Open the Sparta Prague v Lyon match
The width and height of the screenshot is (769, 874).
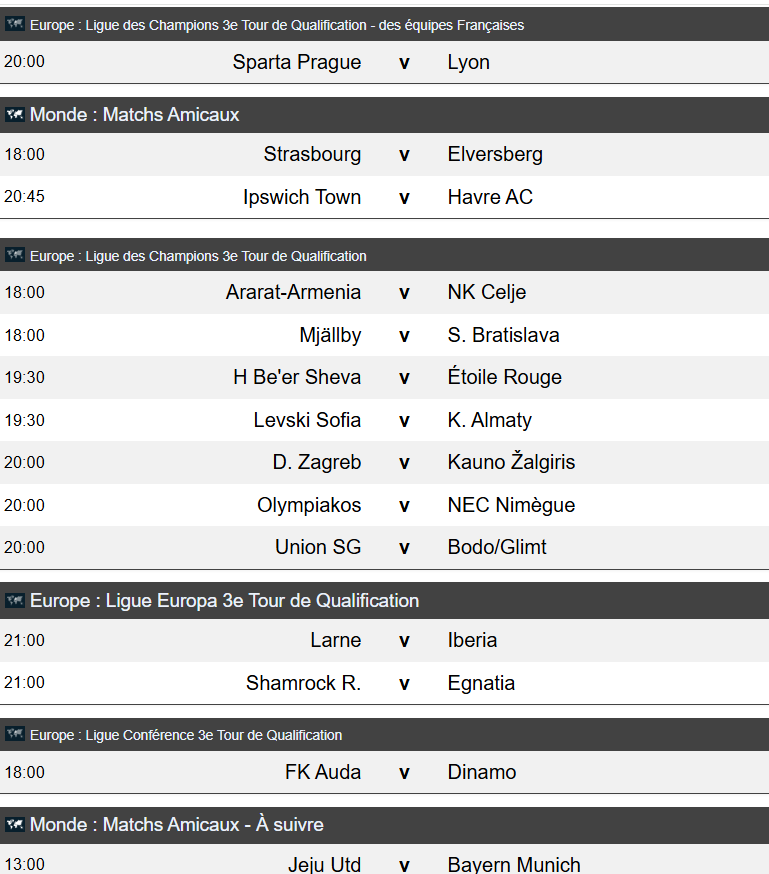pos(384,62)
